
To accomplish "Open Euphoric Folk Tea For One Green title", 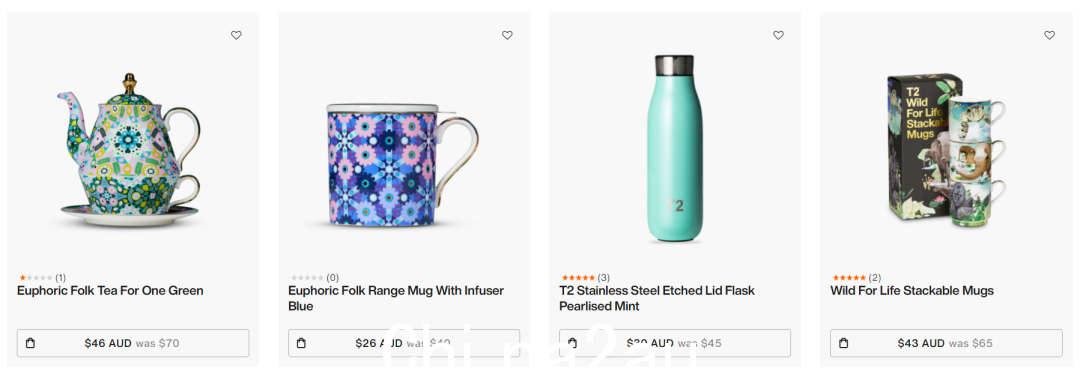I will tap(110, 291).
